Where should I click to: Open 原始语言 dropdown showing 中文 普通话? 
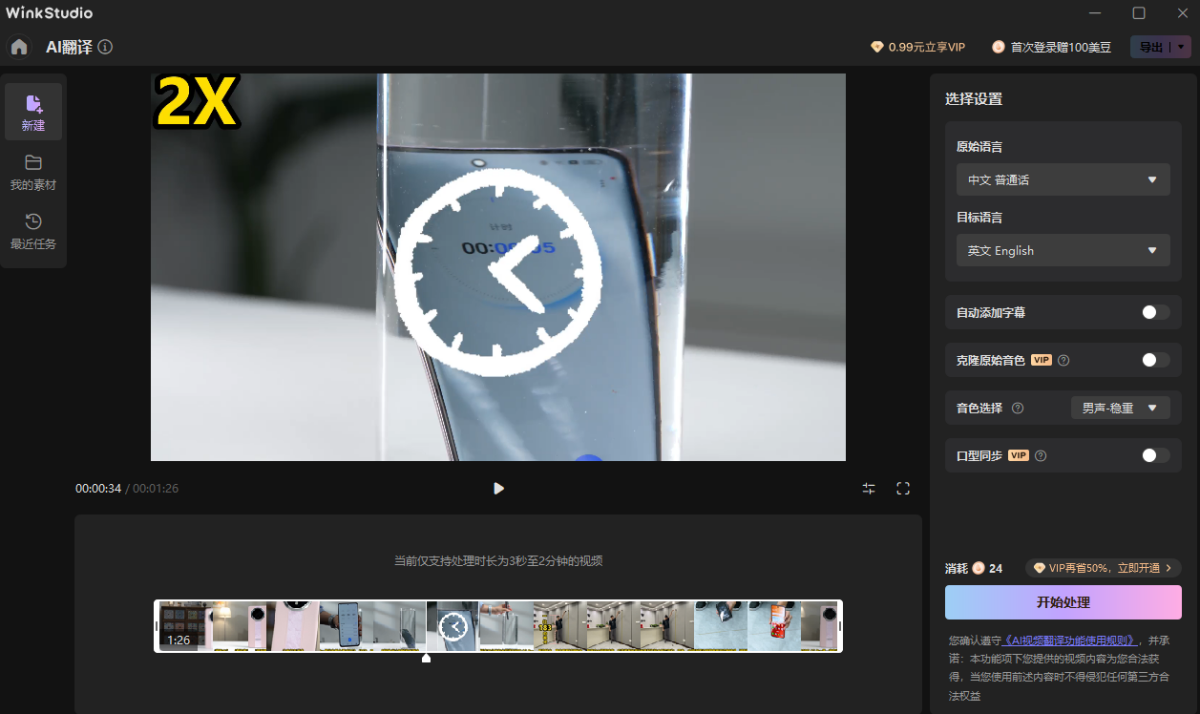(1062, 180)
